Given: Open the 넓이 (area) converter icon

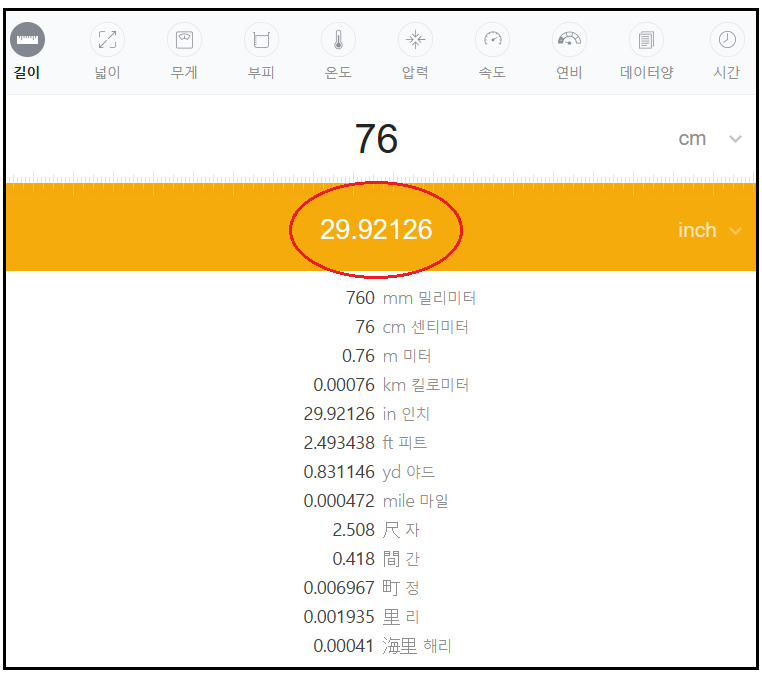Looking at the screenshot, I should pos(107,39).
